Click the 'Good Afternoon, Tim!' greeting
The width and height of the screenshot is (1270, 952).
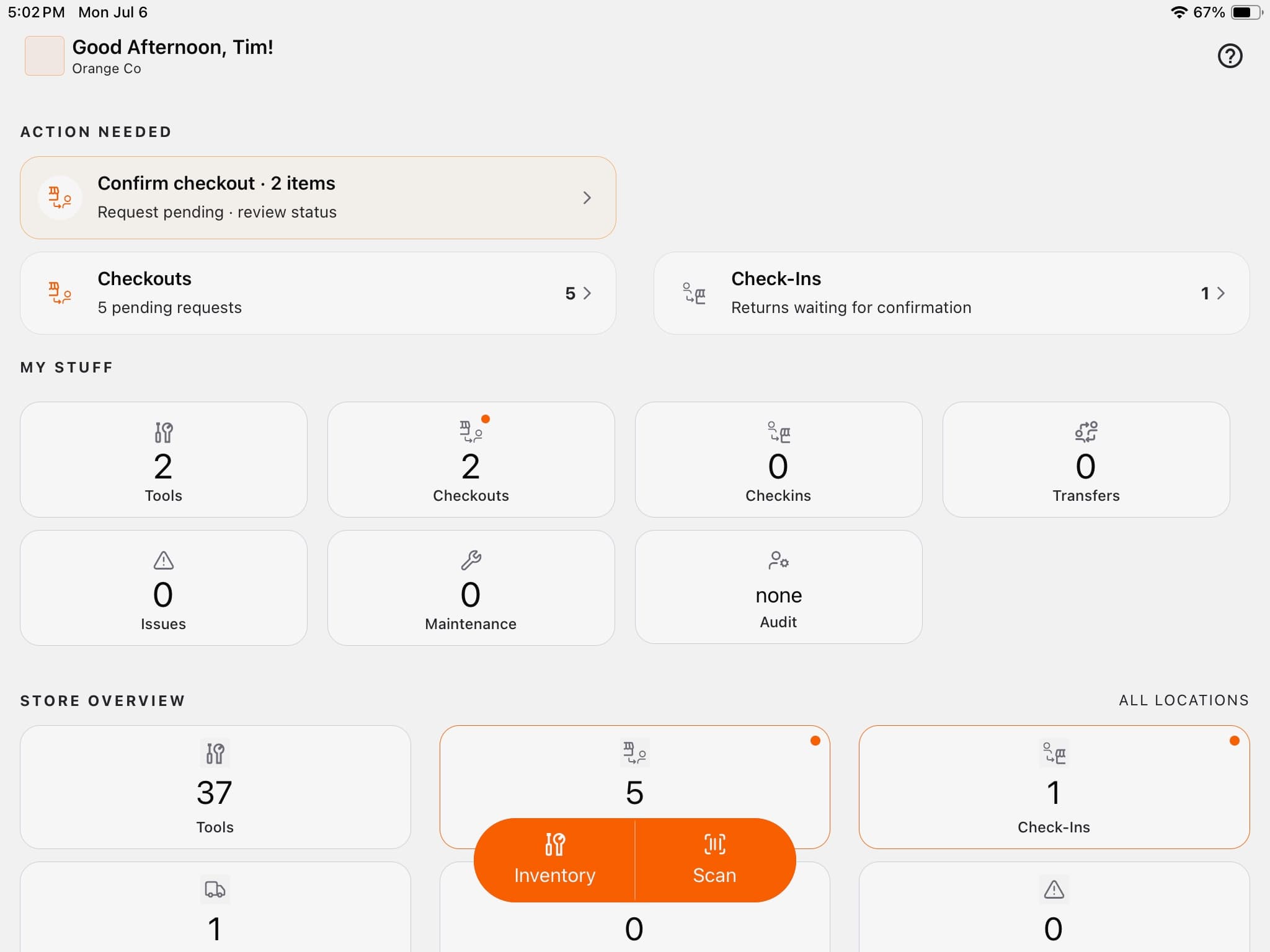(172, 47)
